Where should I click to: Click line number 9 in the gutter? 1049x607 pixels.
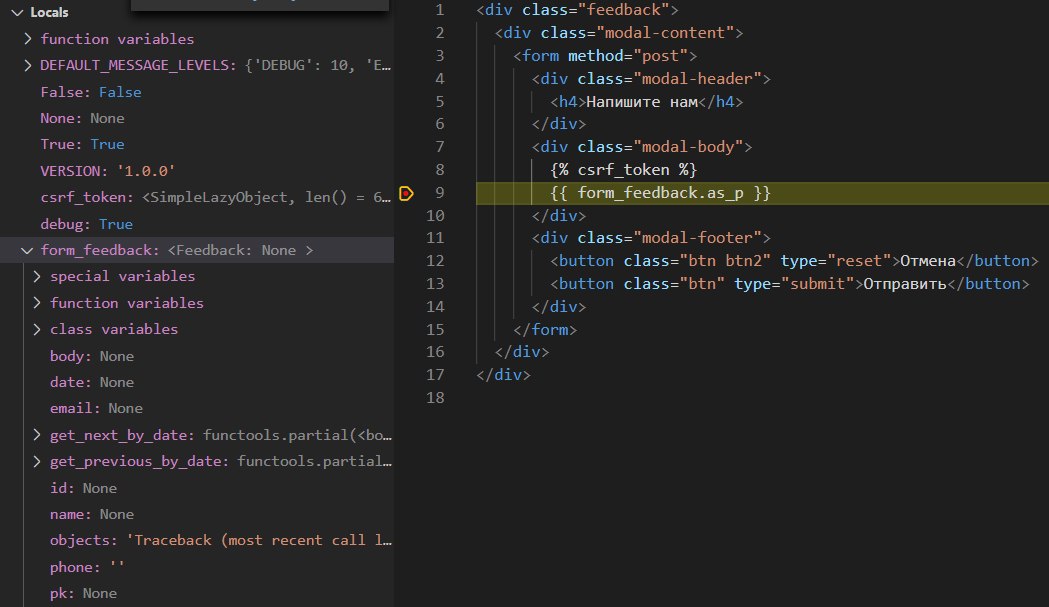(x=439, y=193)
